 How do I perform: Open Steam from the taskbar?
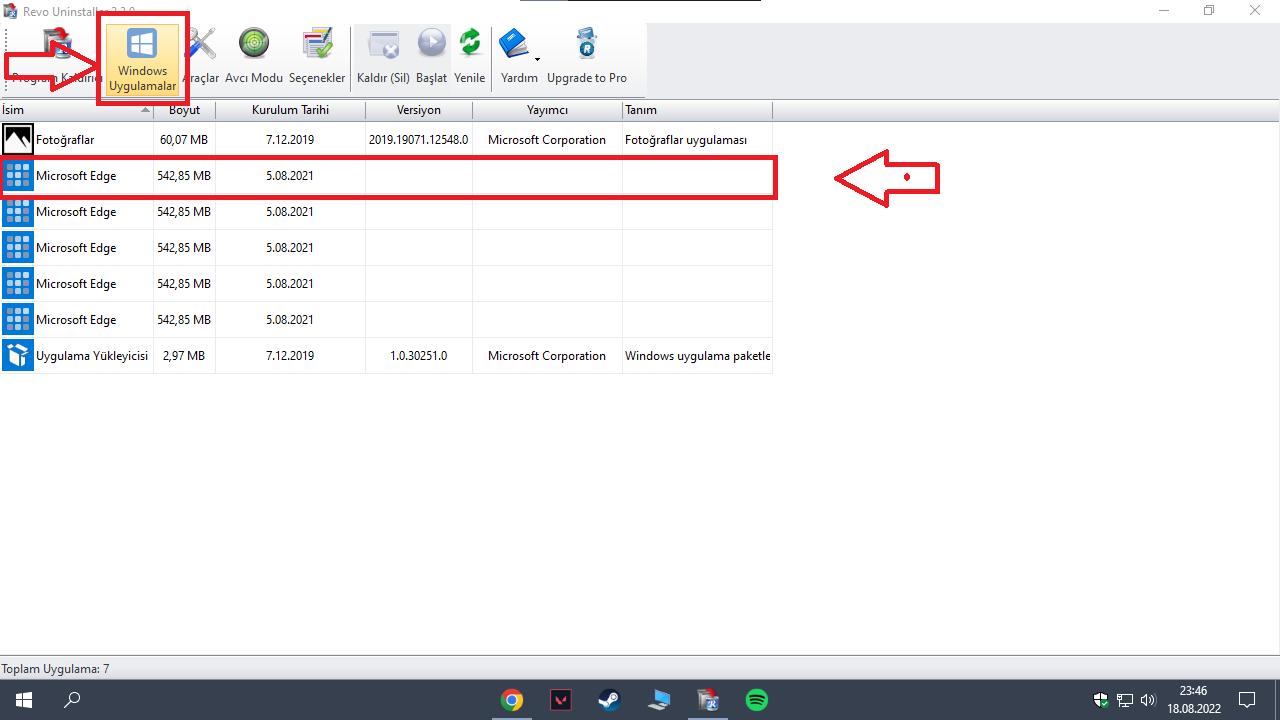coord(609,700)
